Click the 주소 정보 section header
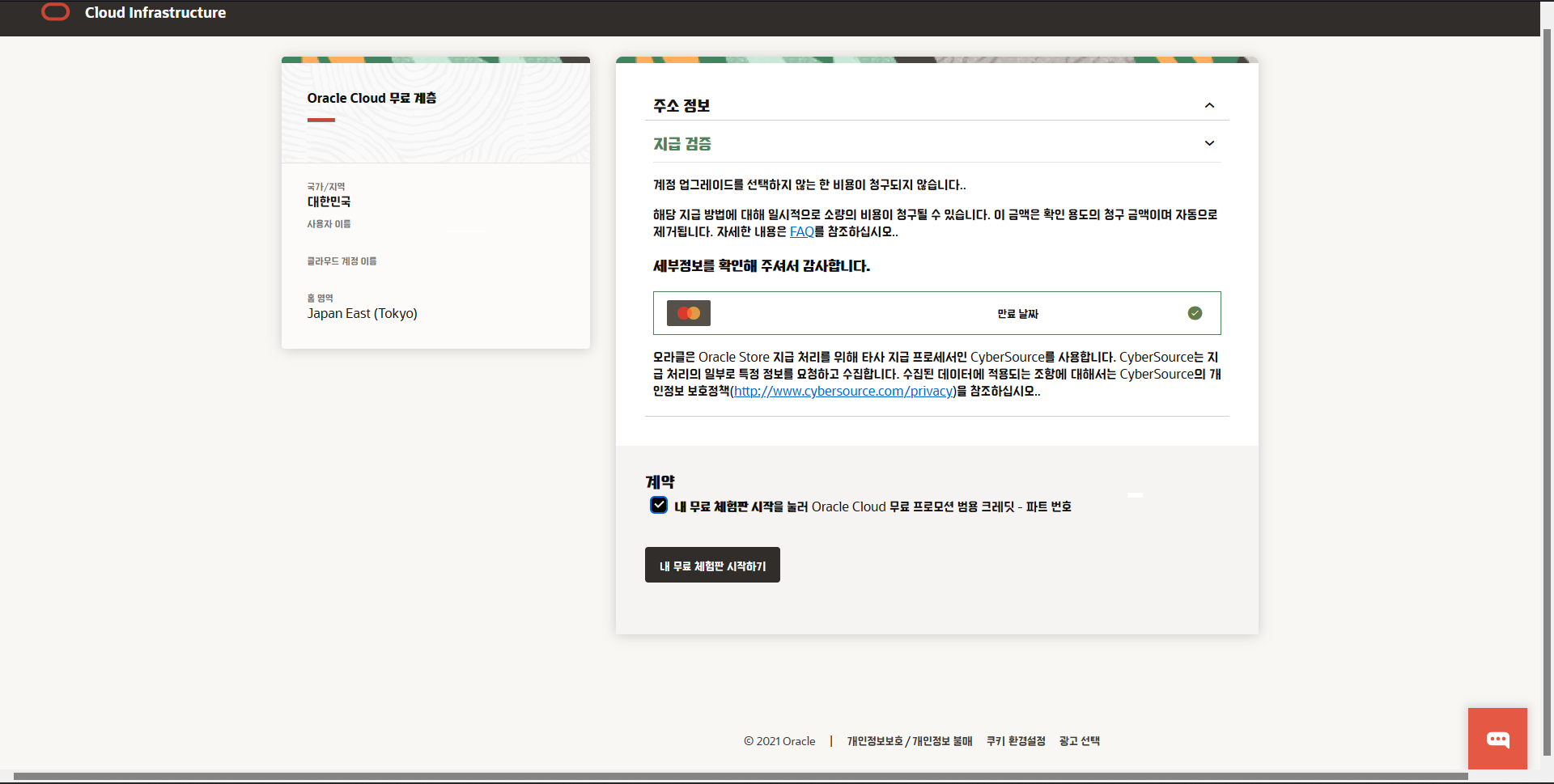 (936, 105)
